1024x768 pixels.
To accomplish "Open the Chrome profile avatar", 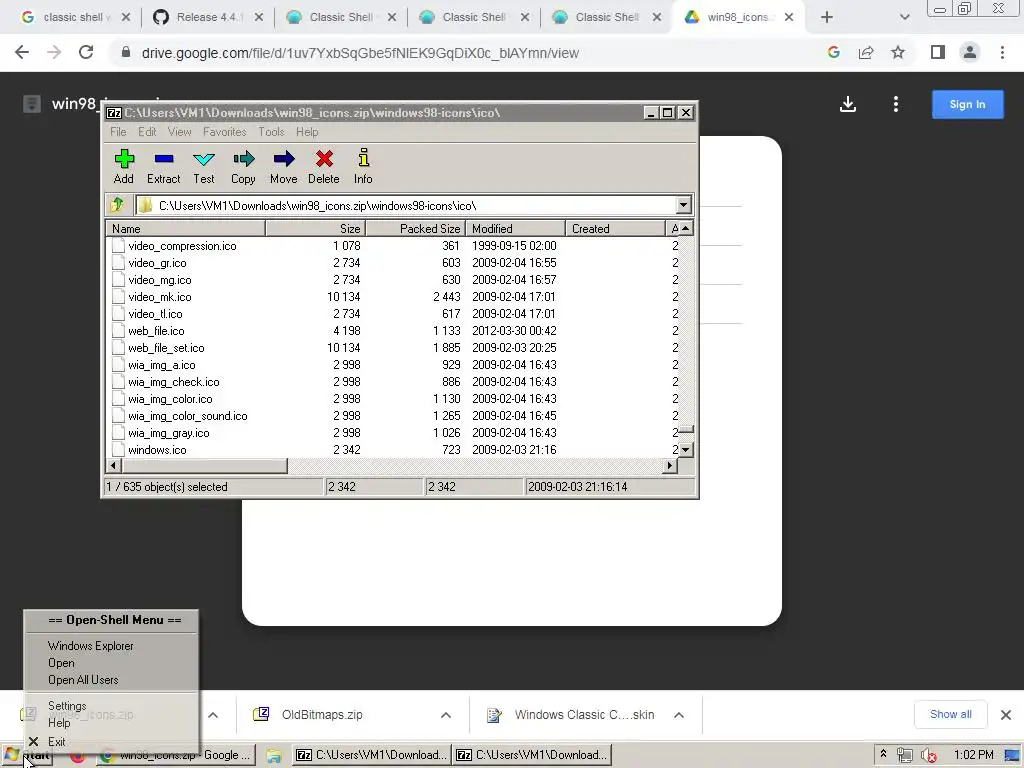I will 970,52.
